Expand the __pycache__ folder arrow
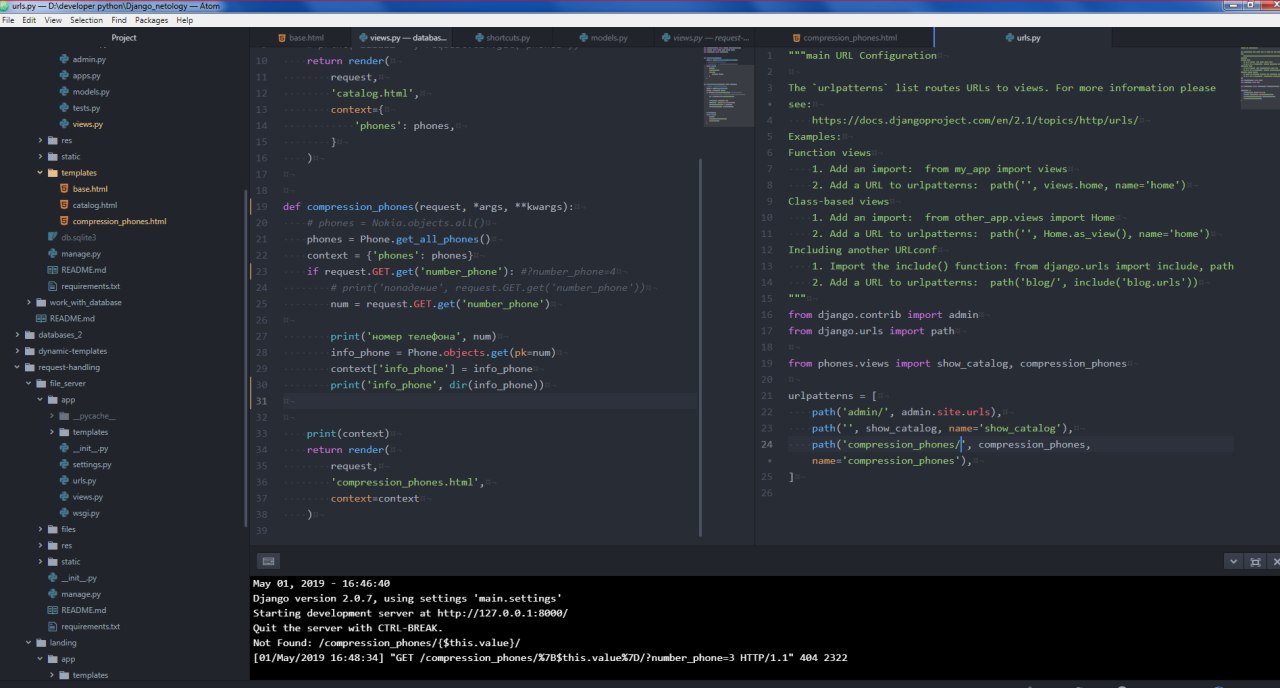Screen dimensions: 1280x688 [x=52, y=416]
